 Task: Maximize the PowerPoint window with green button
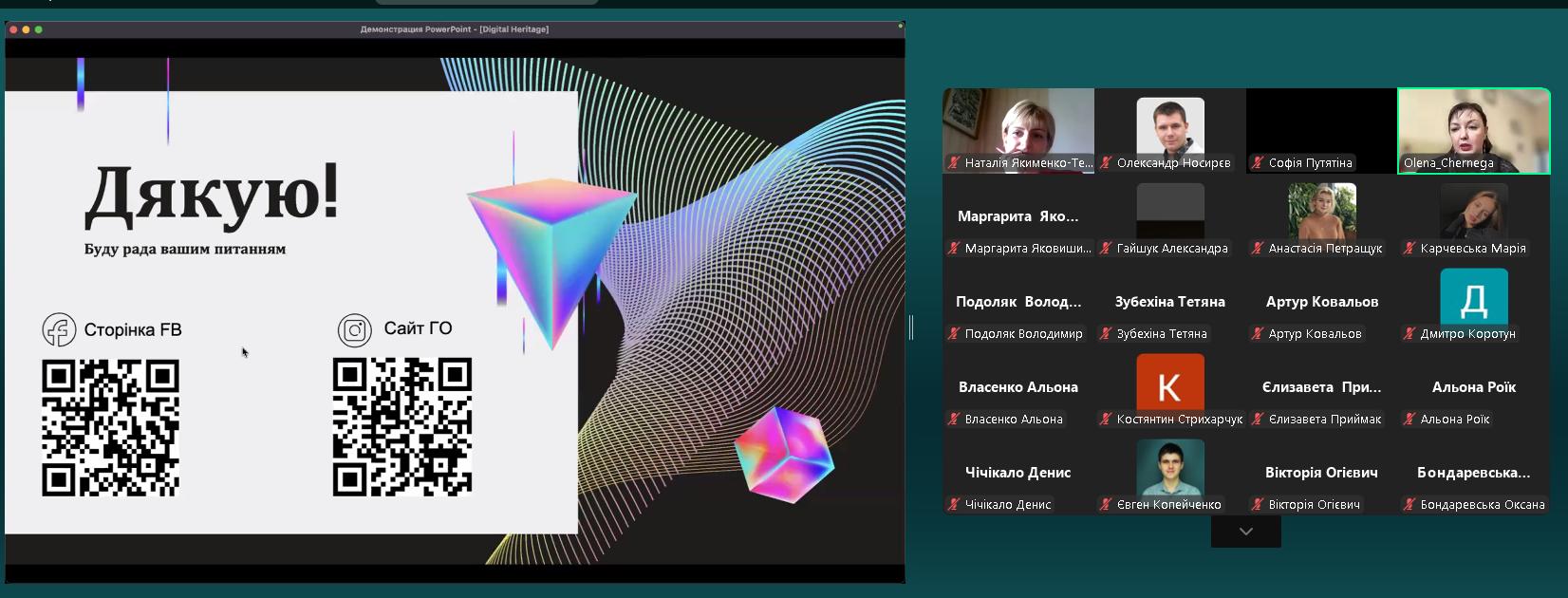coord(38,29)
